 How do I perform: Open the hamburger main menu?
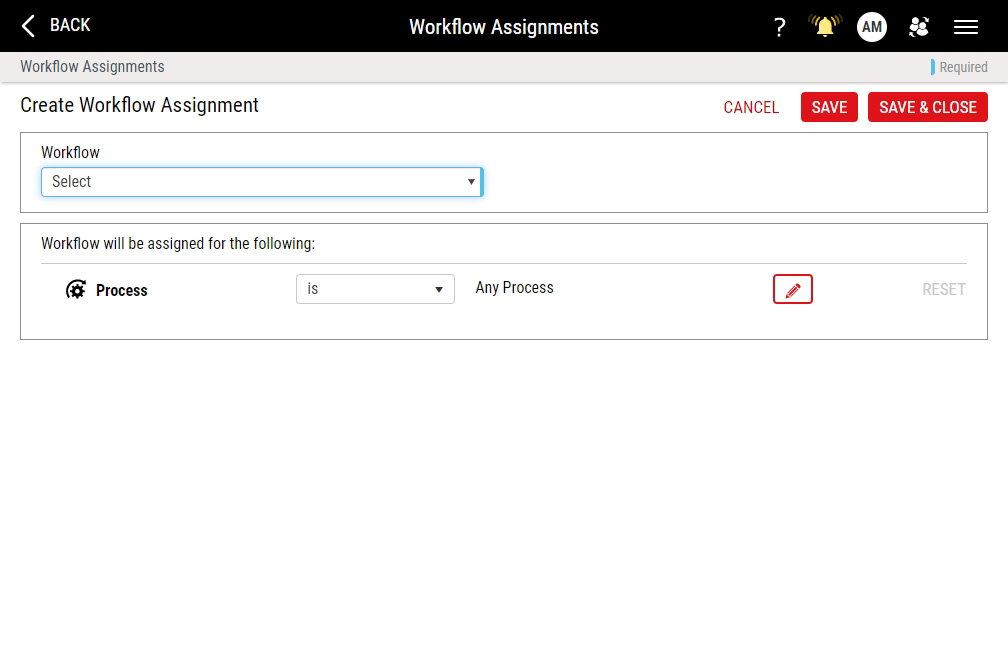tap(966, 27)
